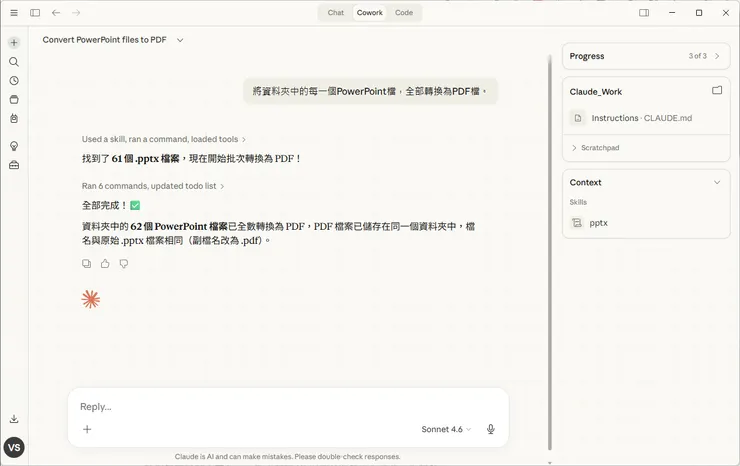Open the projects box icon in sidebar
This screenshot has height=466, width=740.
coord(14,100)
